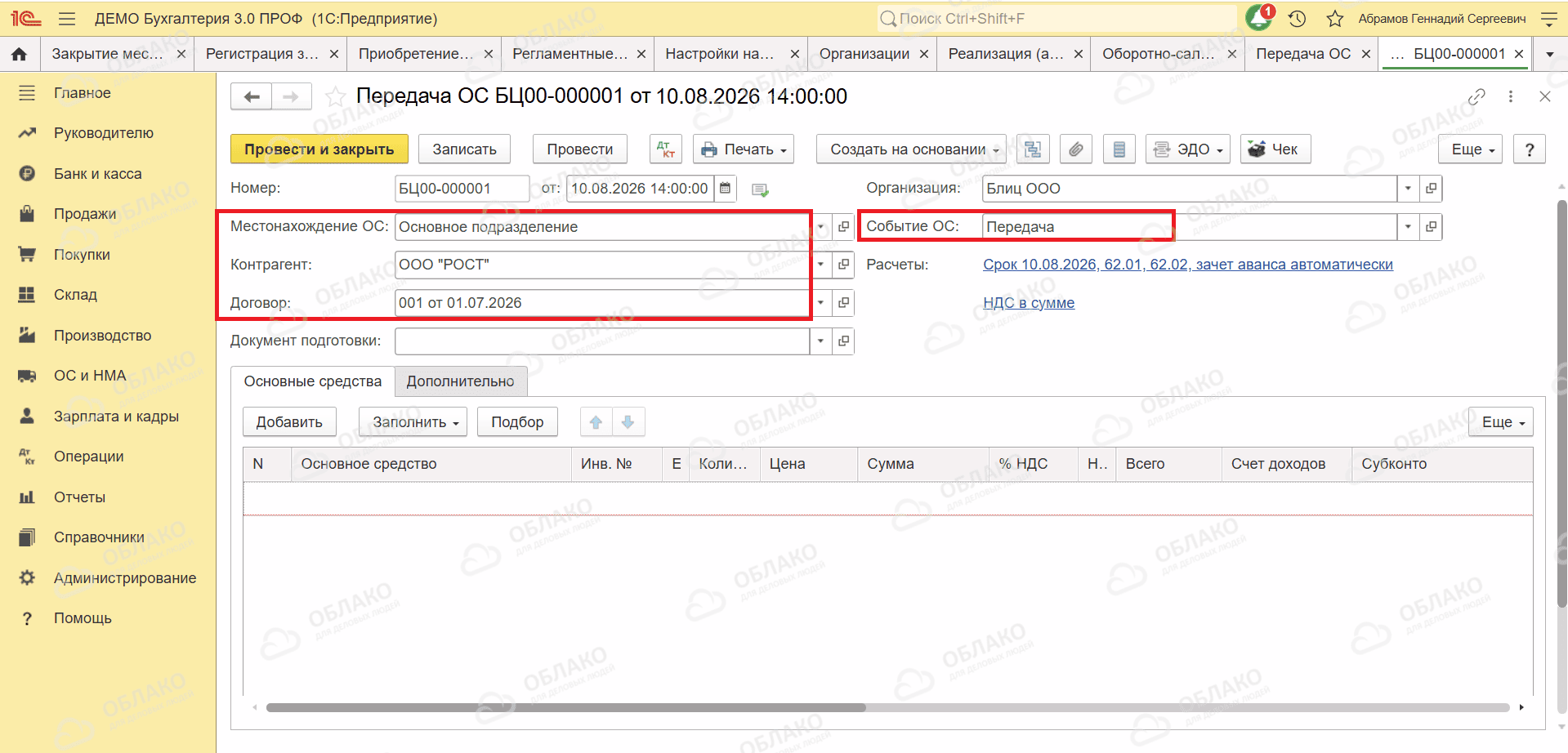
Task: Close the Передача ОС tab
Action: coord(1365,54)
